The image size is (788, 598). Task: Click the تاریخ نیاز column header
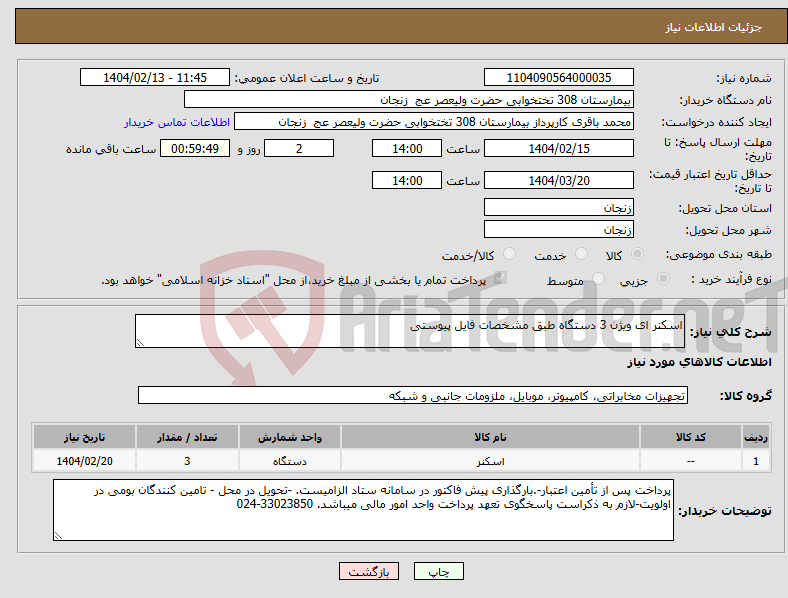coord(84,437)
